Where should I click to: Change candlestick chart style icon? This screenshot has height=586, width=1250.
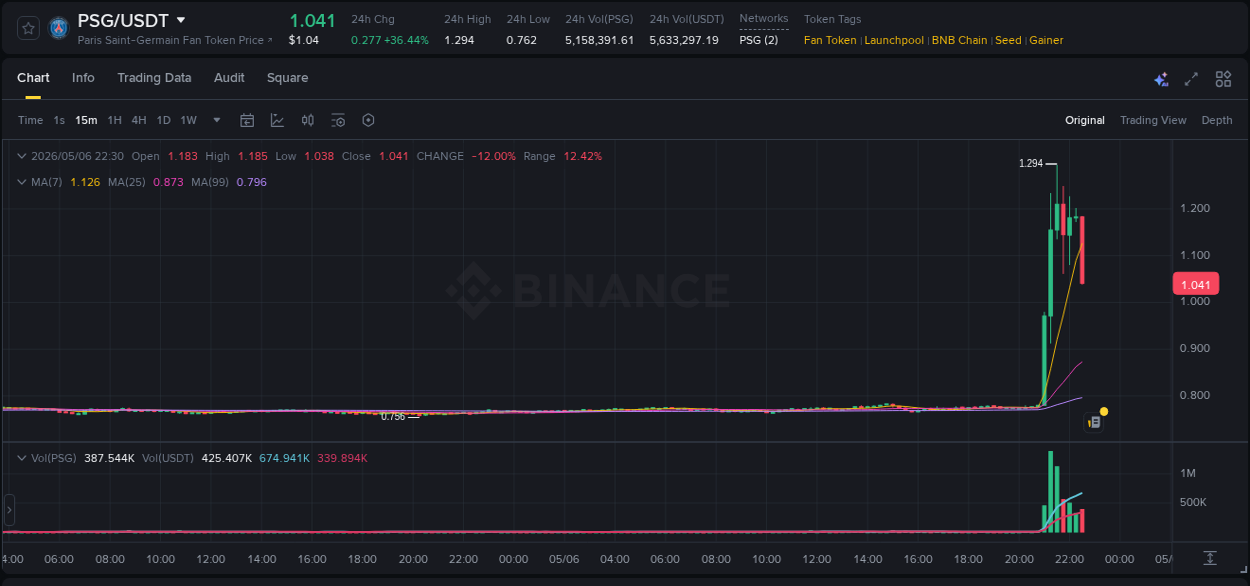point(308,120)
